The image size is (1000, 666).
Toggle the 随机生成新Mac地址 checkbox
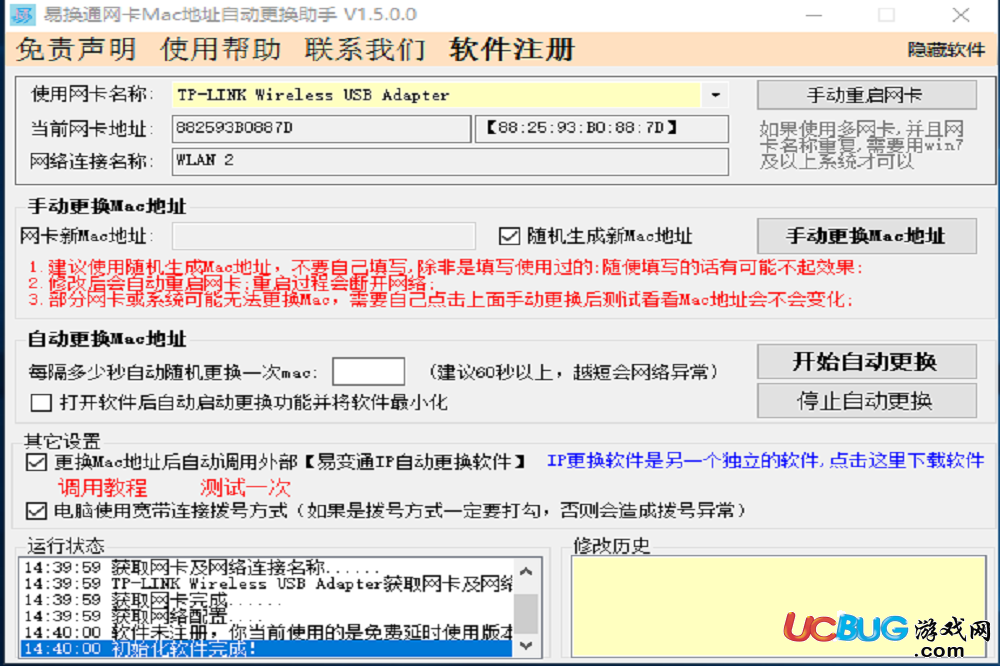(x=509, y=236)
